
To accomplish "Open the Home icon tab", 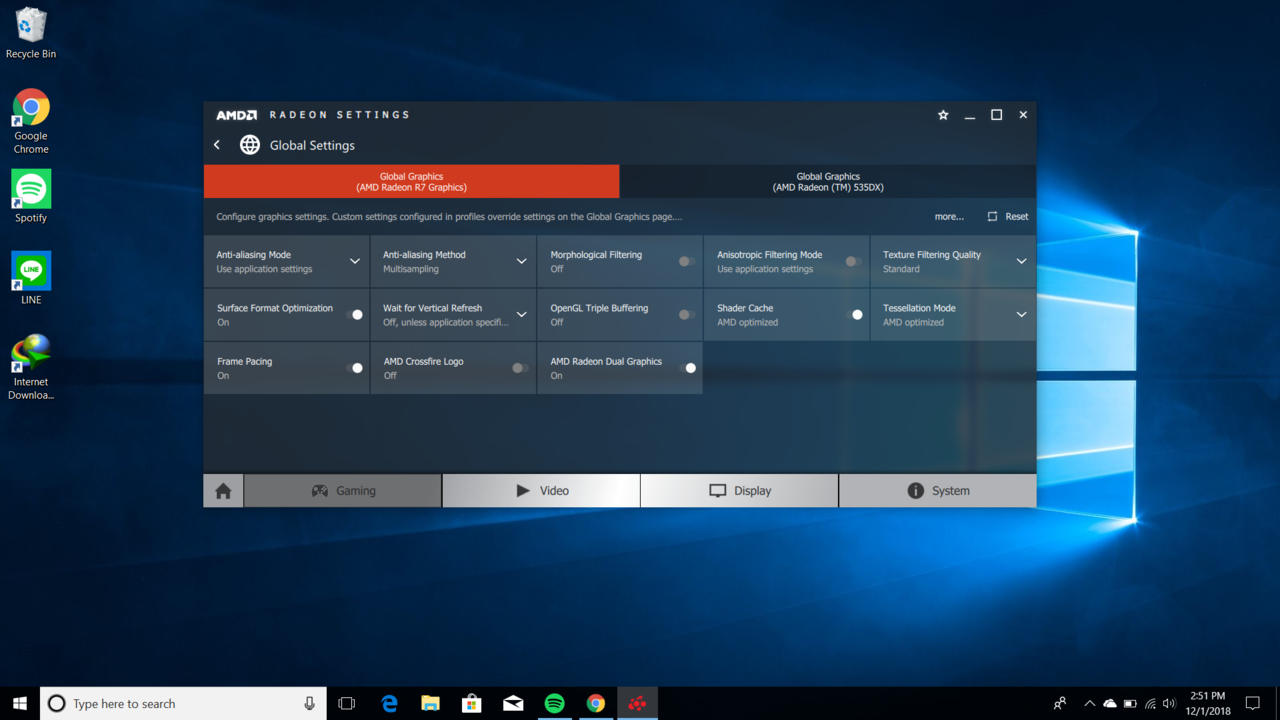I will (223, 491).
